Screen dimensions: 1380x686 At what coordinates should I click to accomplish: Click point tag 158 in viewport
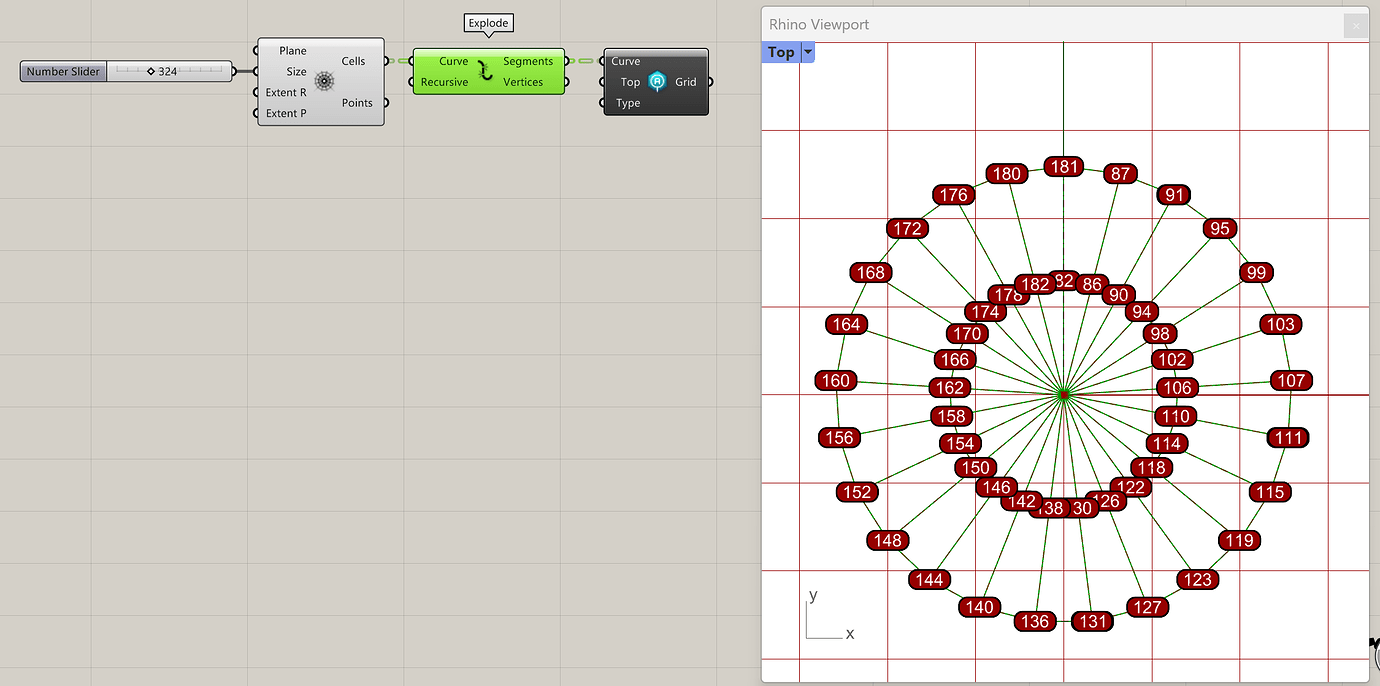951,416
